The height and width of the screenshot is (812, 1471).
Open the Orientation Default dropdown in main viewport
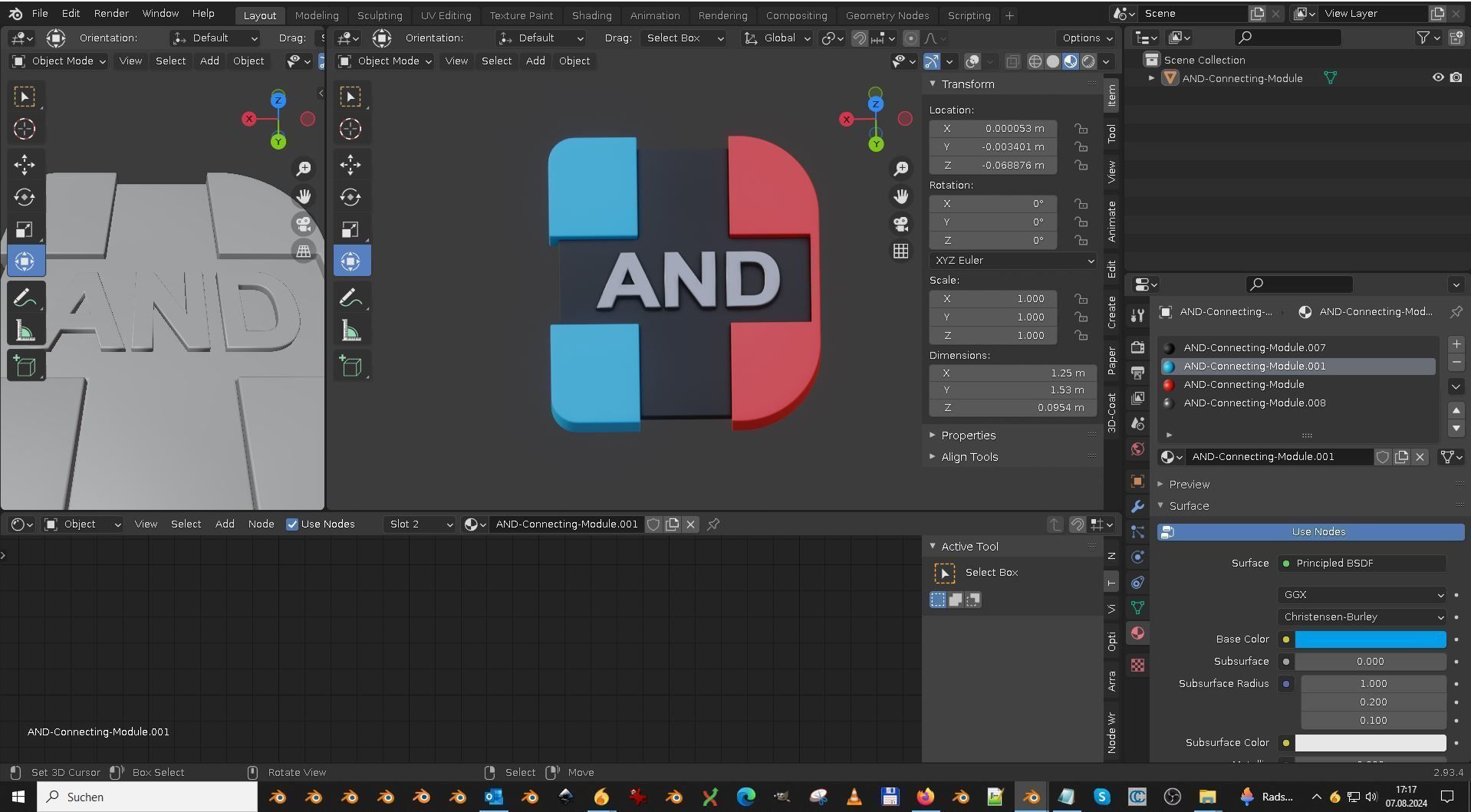(541, 38)
